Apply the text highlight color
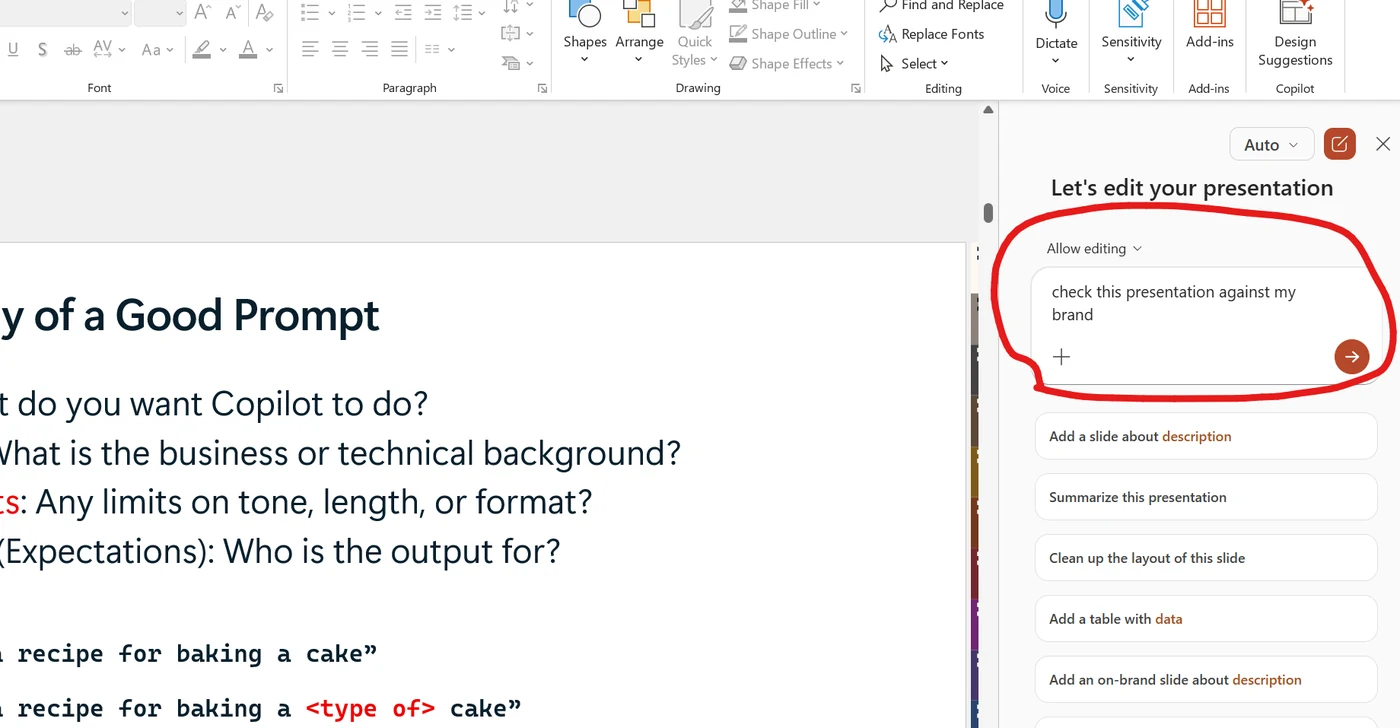This screenshot has height=728, width=1400. pyautogui.click(x=203, y=49)
